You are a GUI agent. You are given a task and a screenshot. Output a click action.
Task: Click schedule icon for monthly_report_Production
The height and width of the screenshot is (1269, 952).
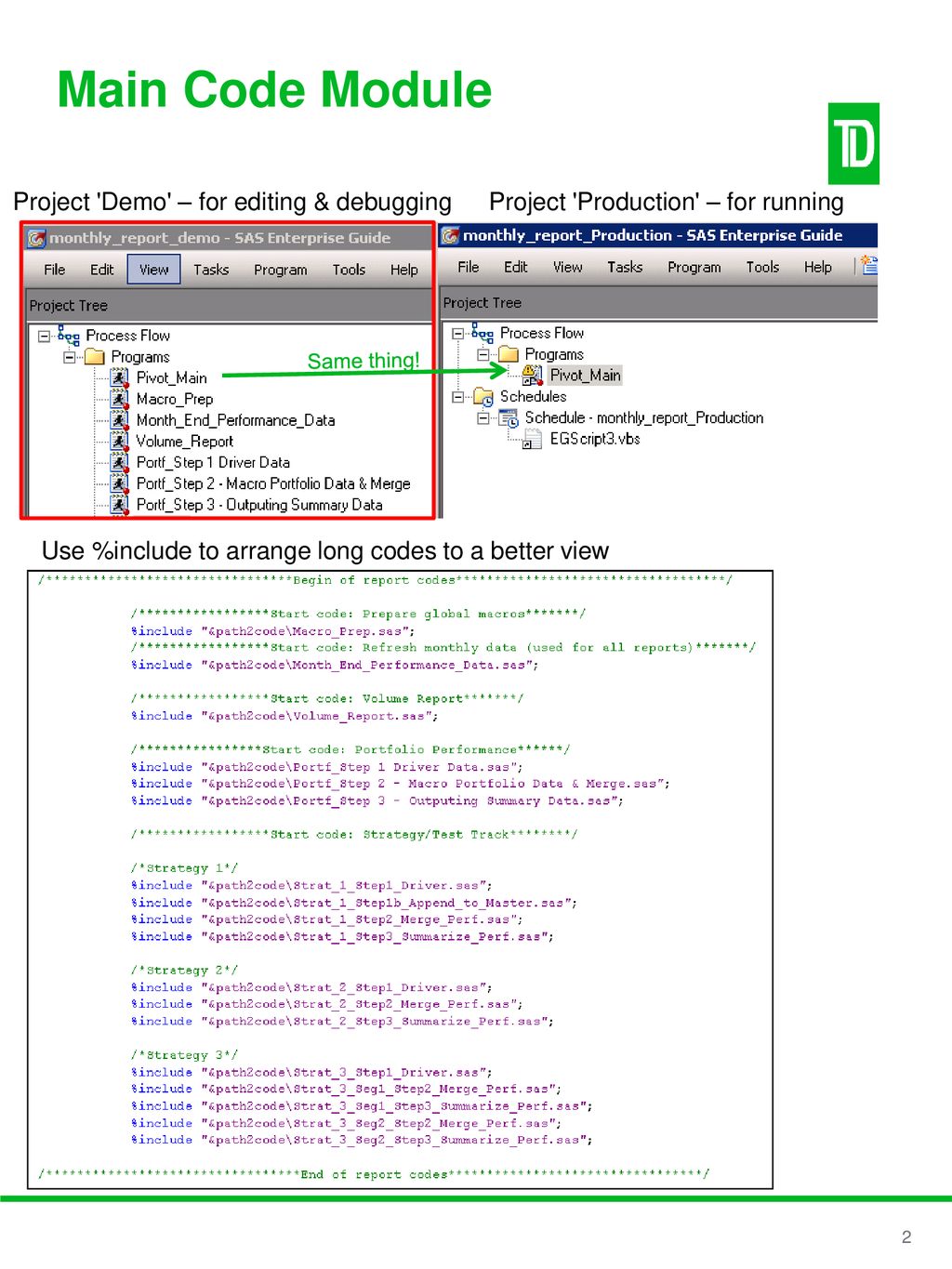[509, 418]
